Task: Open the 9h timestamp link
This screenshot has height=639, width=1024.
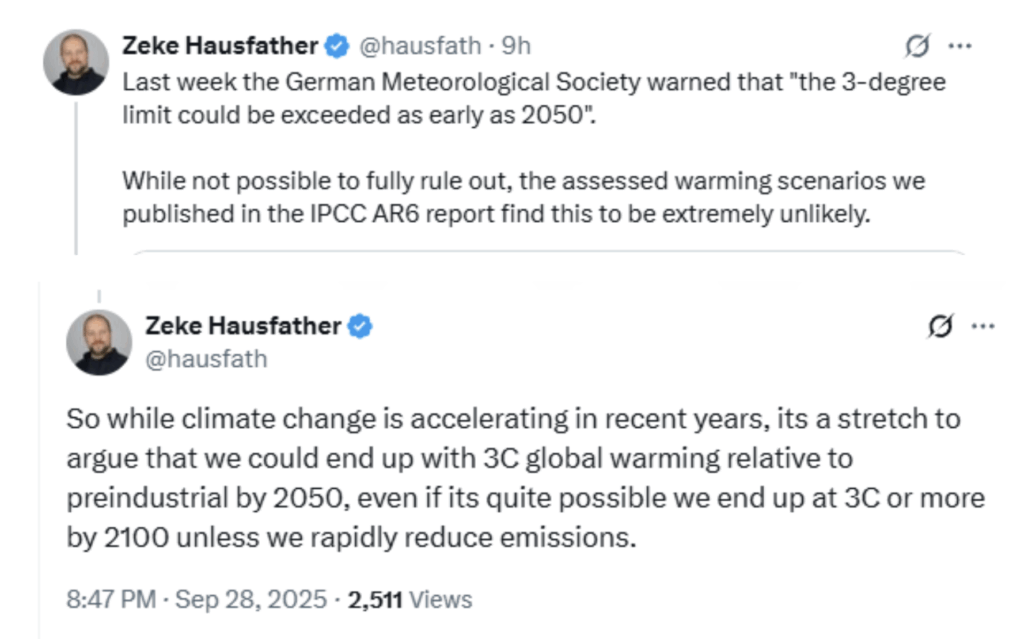Action: coord(516,46)
